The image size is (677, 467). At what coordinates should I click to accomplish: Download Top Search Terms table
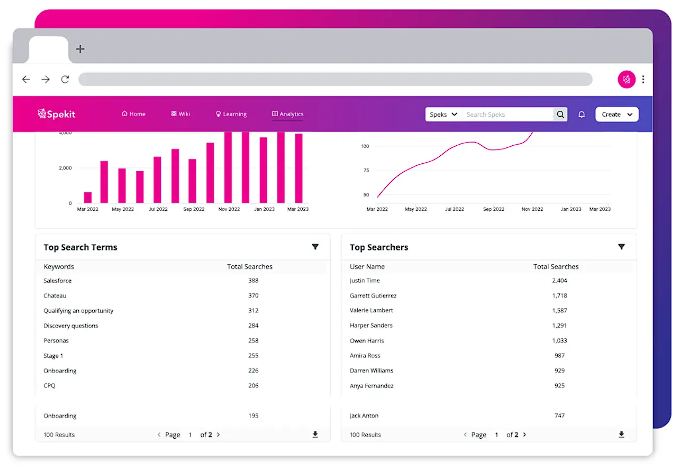(x=315, y=434)
